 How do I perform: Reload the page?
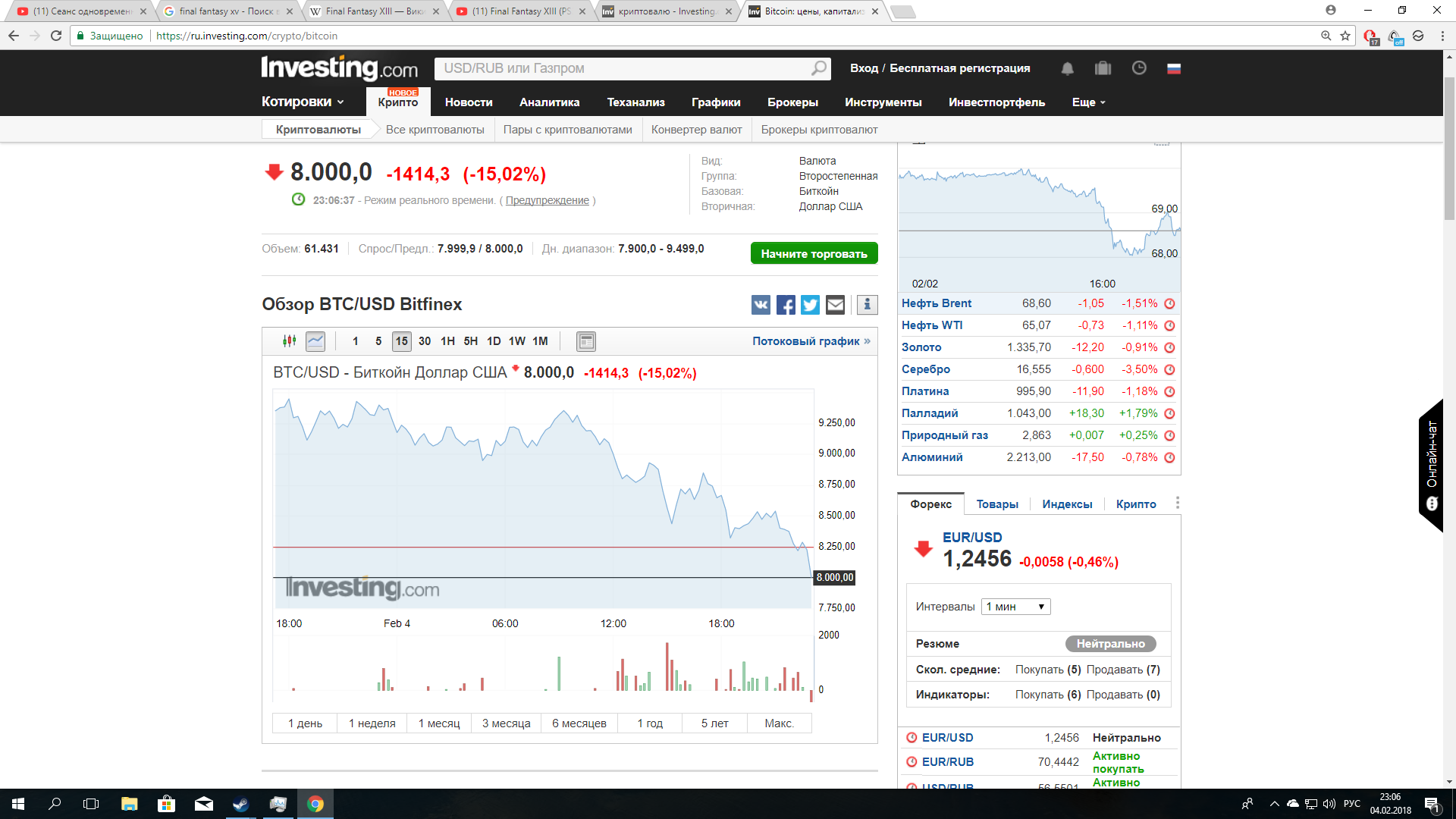(55, 36)
